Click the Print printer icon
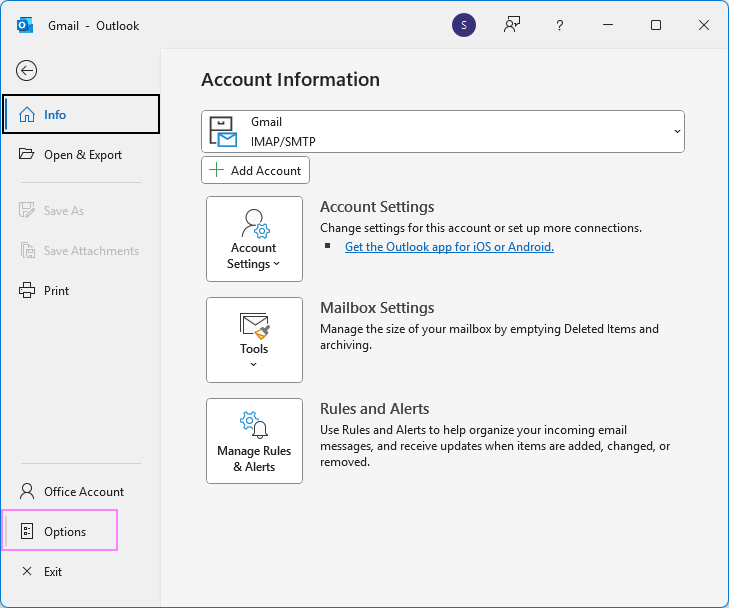Image resolution: width=729 pixels, height=608 pixels. tap(27, 291)
